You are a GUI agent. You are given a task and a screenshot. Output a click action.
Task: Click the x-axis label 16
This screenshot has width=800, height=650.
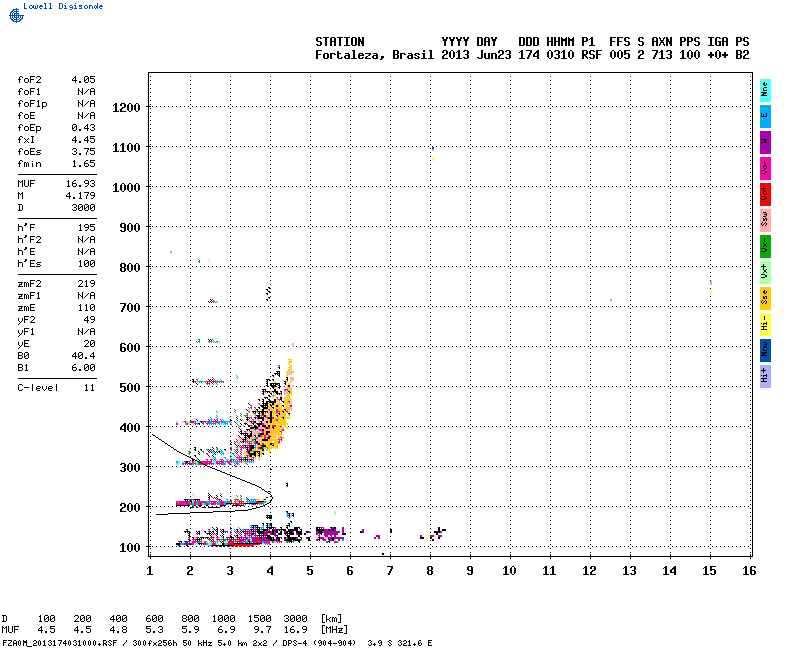[x=749, y=571]
